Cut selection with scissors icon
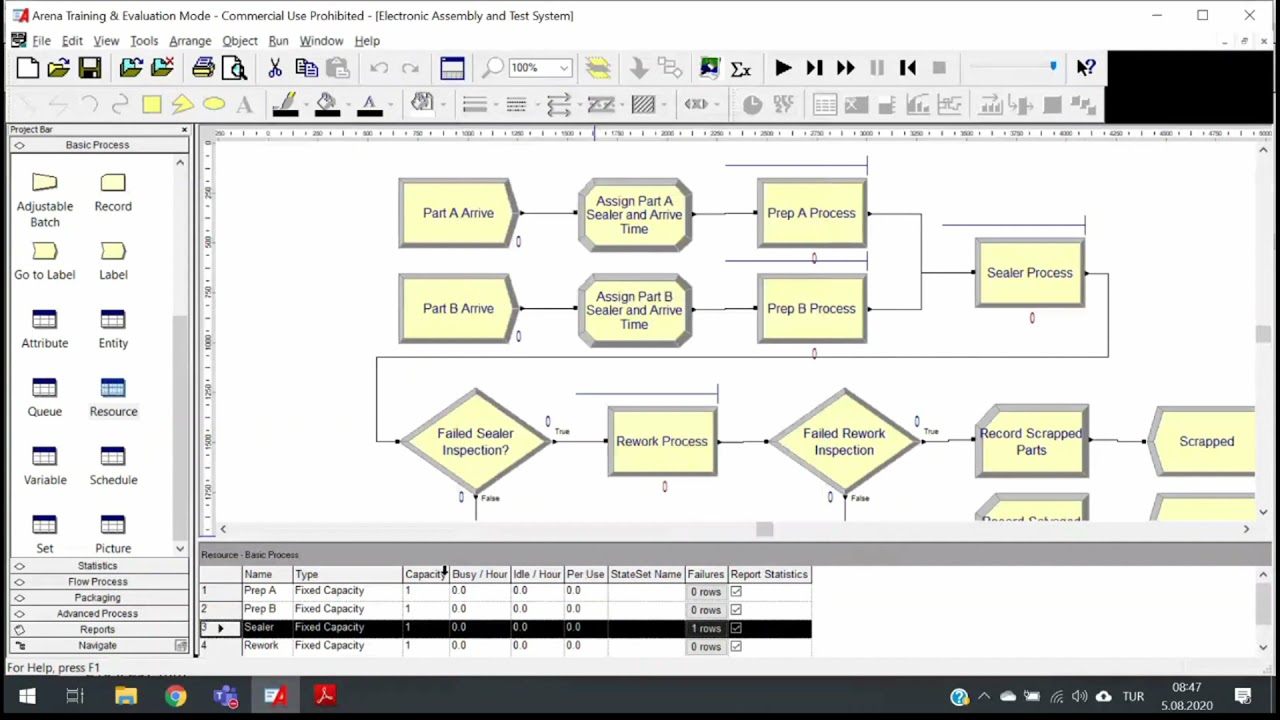 (275, 68)
